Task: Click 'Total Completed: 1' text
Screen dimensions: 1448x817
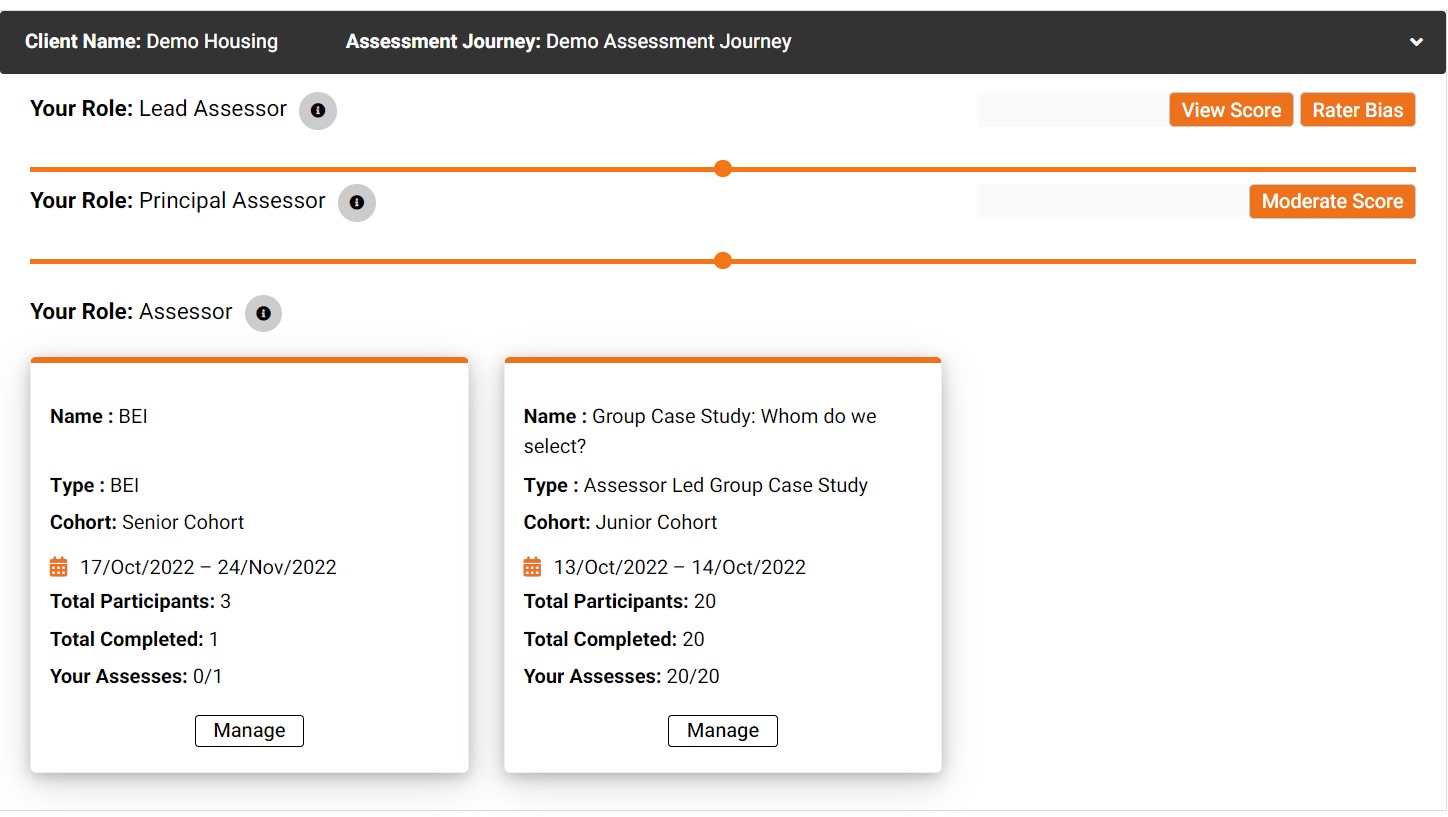Action: pyautogui.click(x=134, y=640)
